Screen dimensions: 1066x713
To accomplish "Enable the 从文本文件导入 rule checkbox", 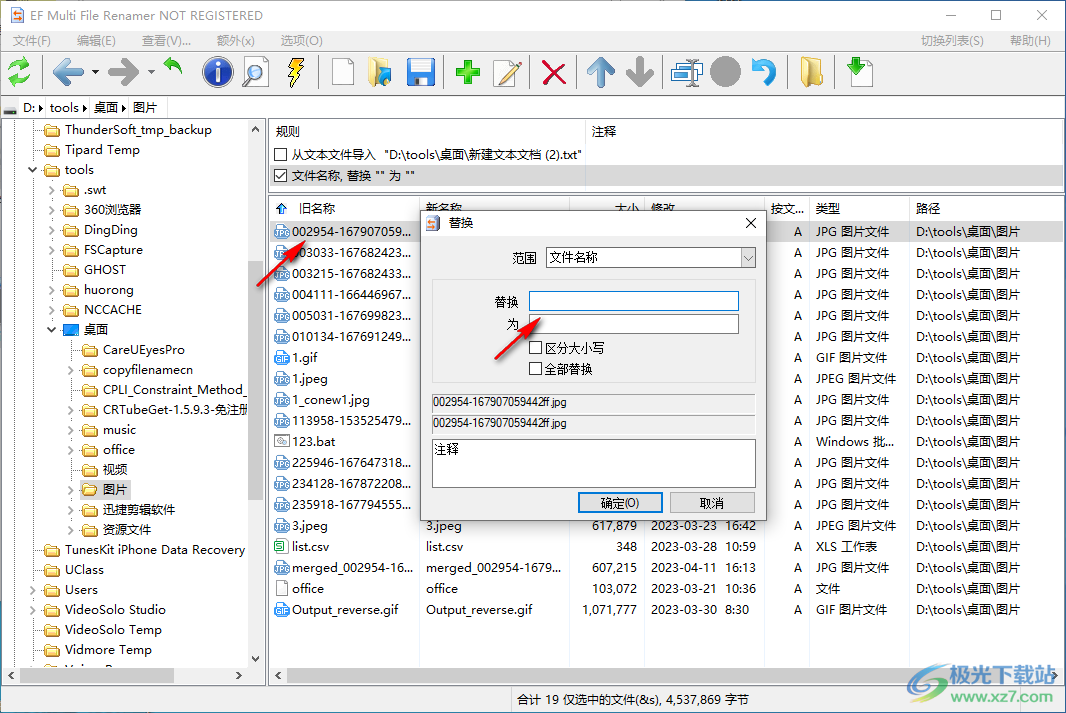I will click(281, 155).
